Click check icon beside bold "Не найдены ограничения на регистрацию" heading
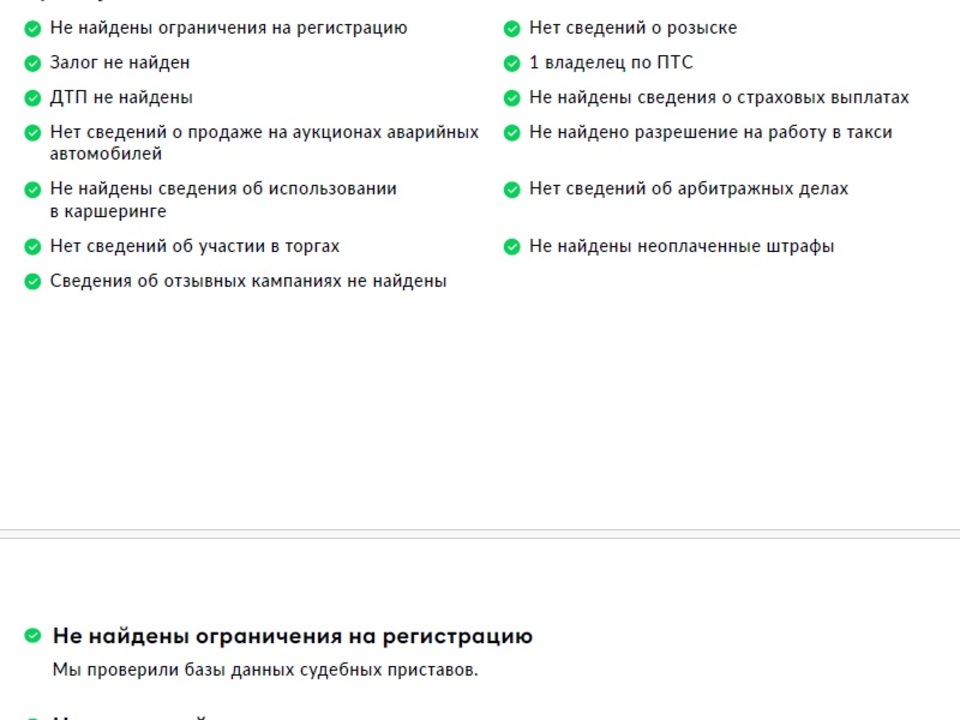Viewport: 960px width, 720px height. (33, 636)
